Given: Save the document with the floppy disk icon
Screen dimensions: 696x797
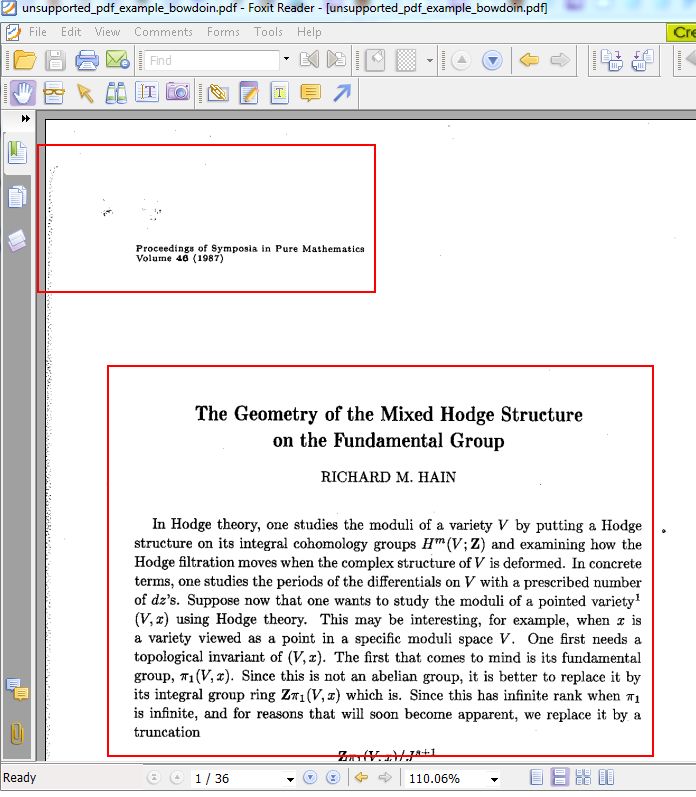Looking at the screenshot, I should (55, 60).
